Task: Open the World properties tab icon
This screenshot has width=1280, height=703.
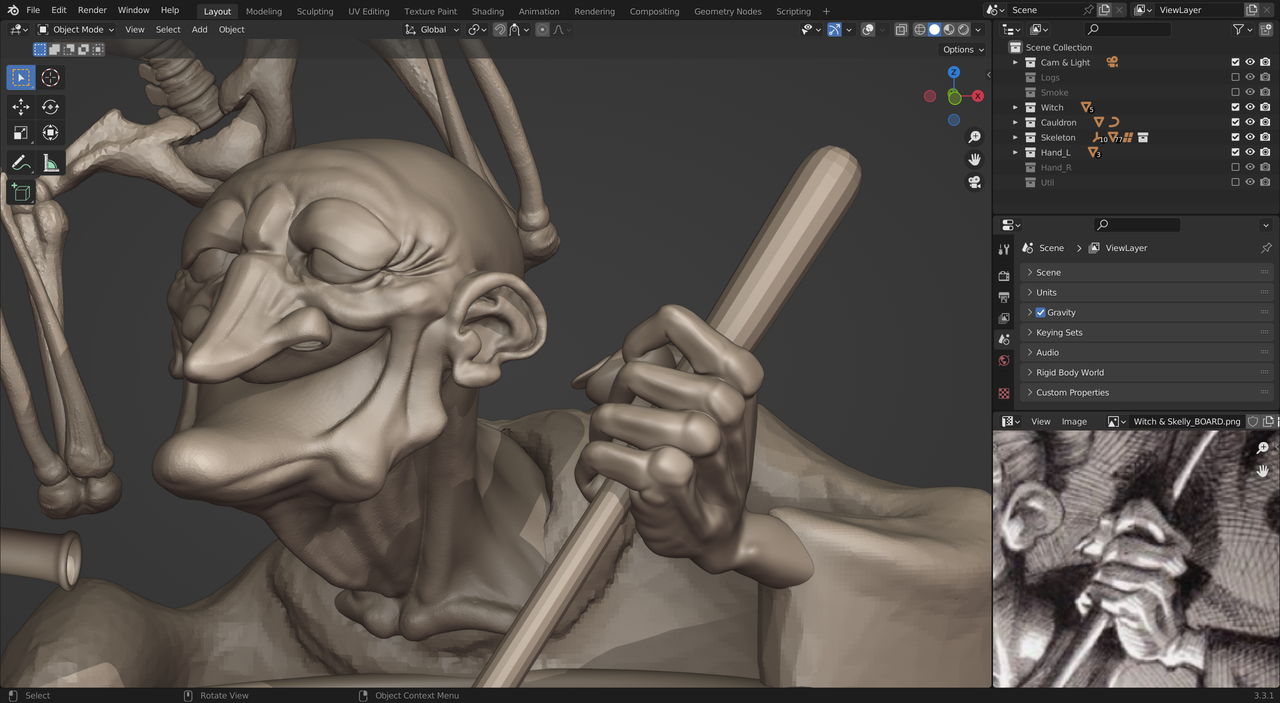Action: click(1004, 361)
